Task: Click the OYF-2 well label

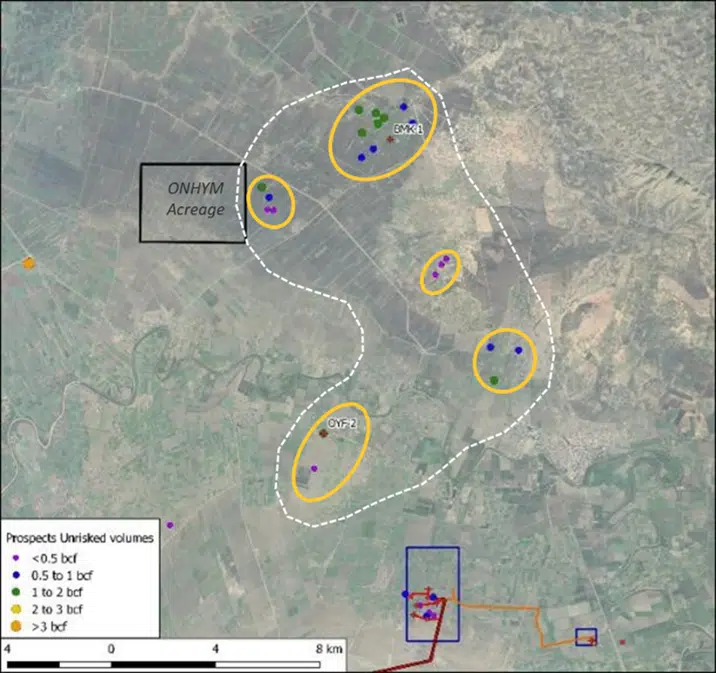Action: click(x=343, y=424)
